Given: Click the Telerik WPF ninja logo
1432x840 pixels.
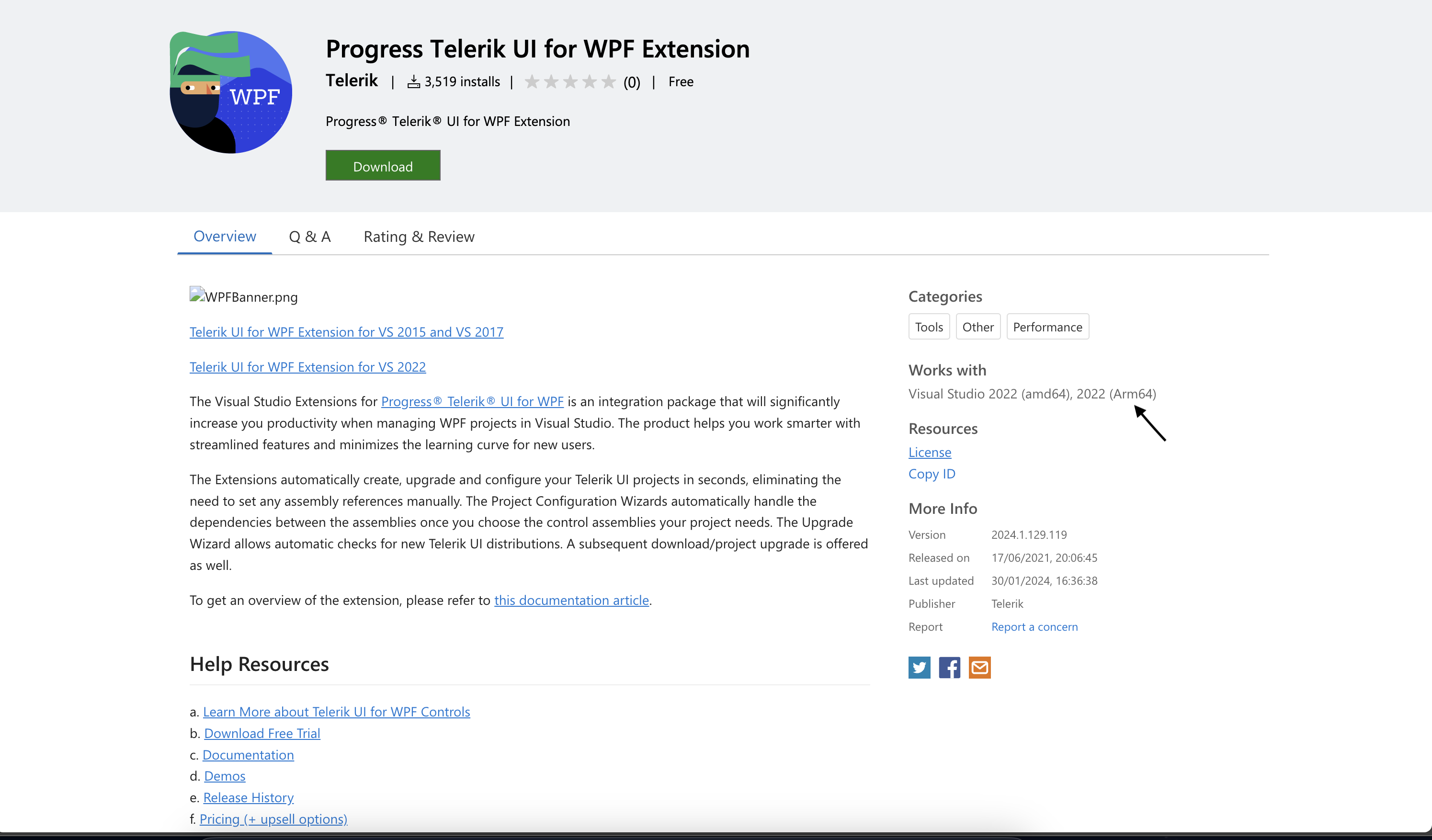Looking at the screenshot, I should click(231, 92).
